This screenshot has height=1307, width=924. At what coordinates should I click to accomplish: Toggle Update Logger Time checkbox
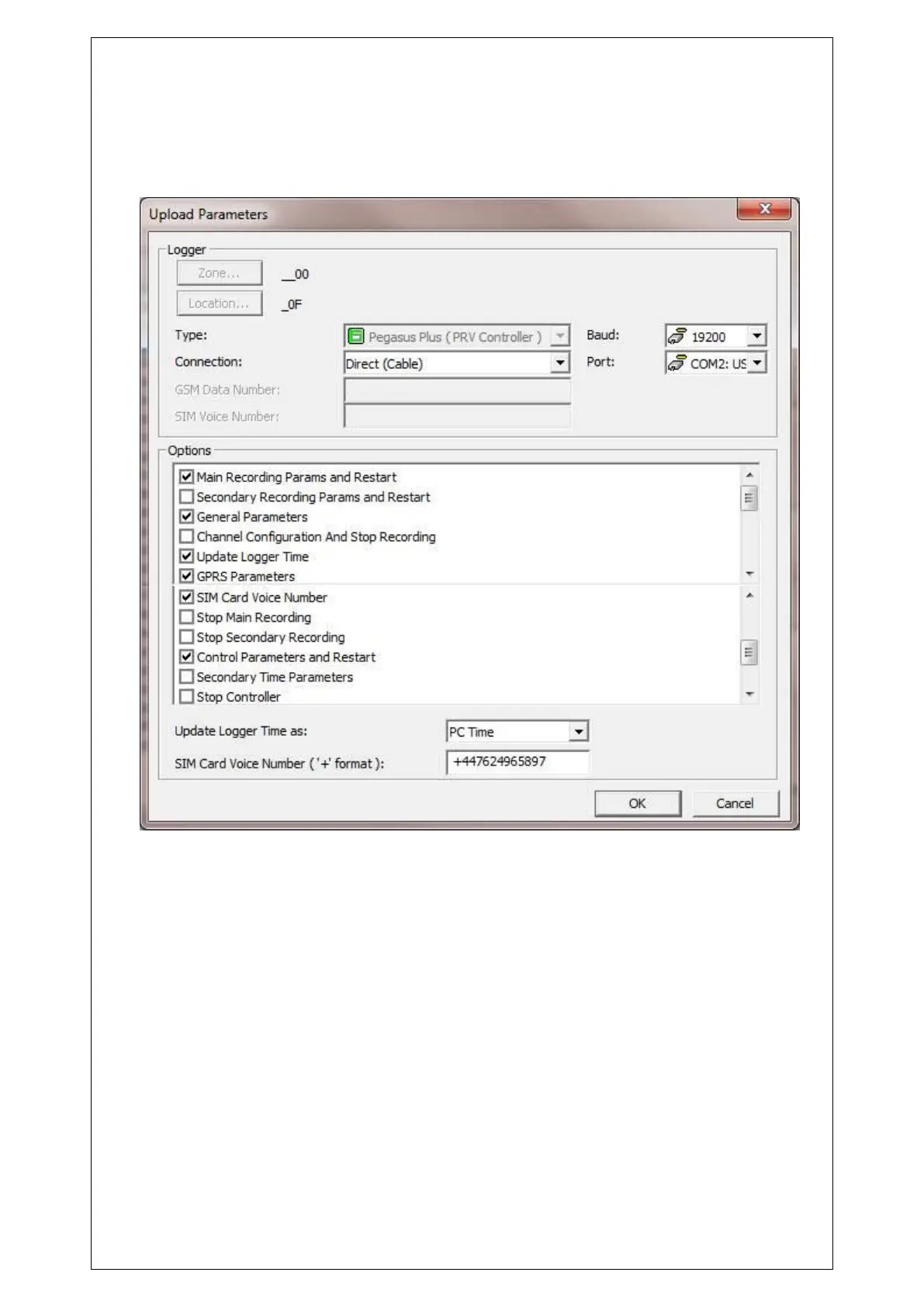coord(186,556)
